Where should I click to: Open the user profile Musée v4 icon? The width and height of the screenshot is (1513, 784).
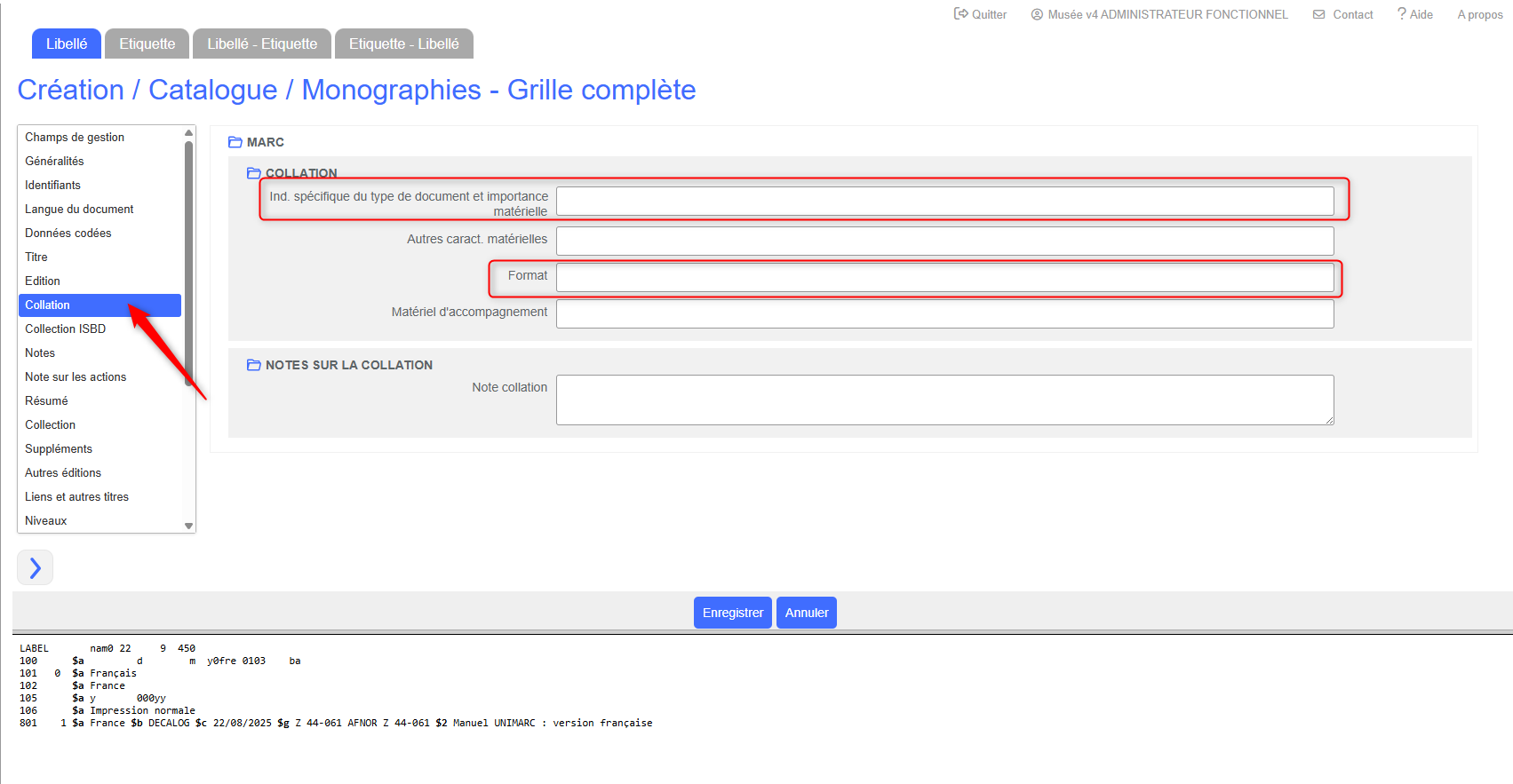click(x=1036, y=14)
